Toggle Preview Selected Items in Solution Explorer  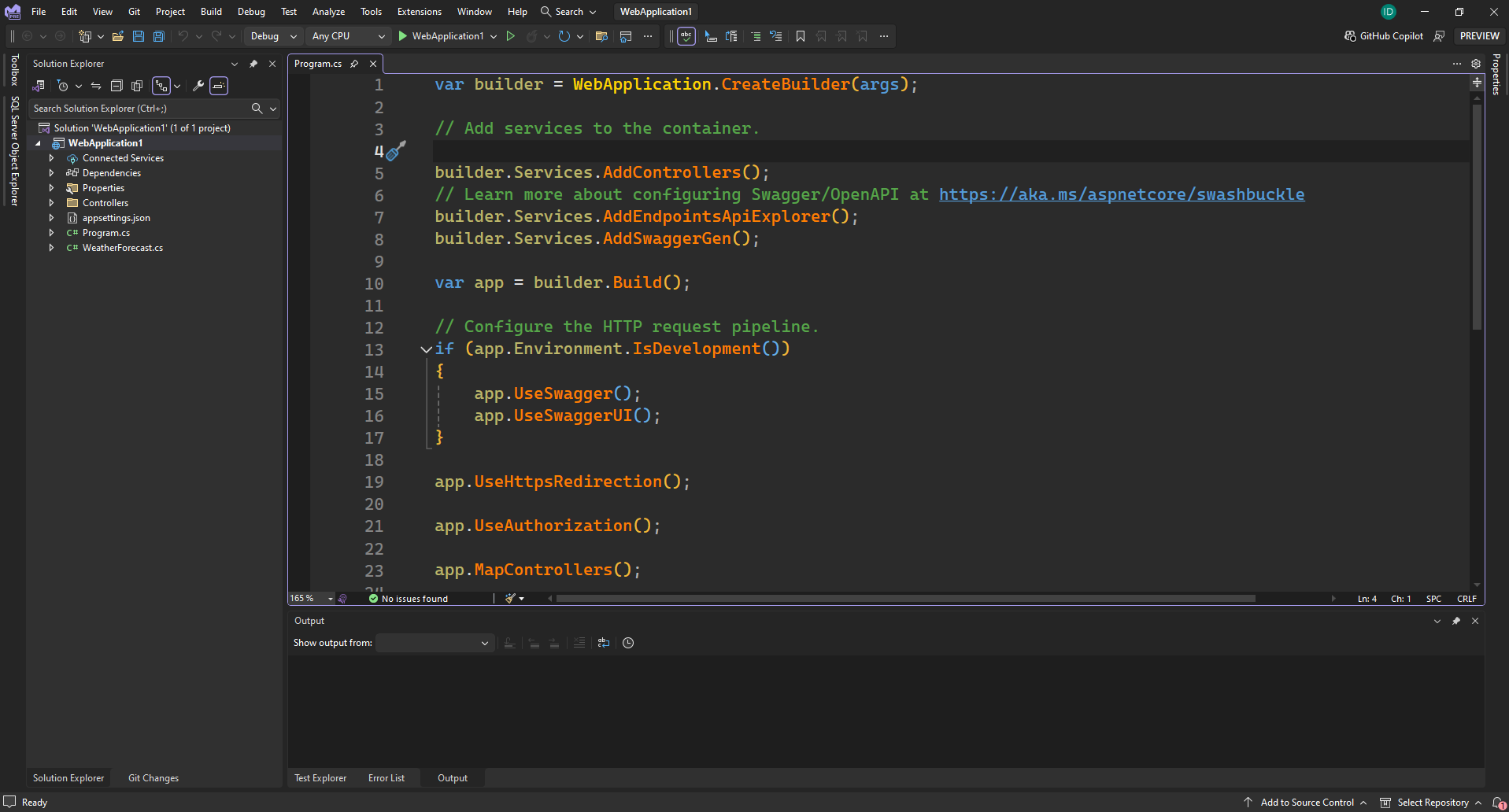point(219,86)
